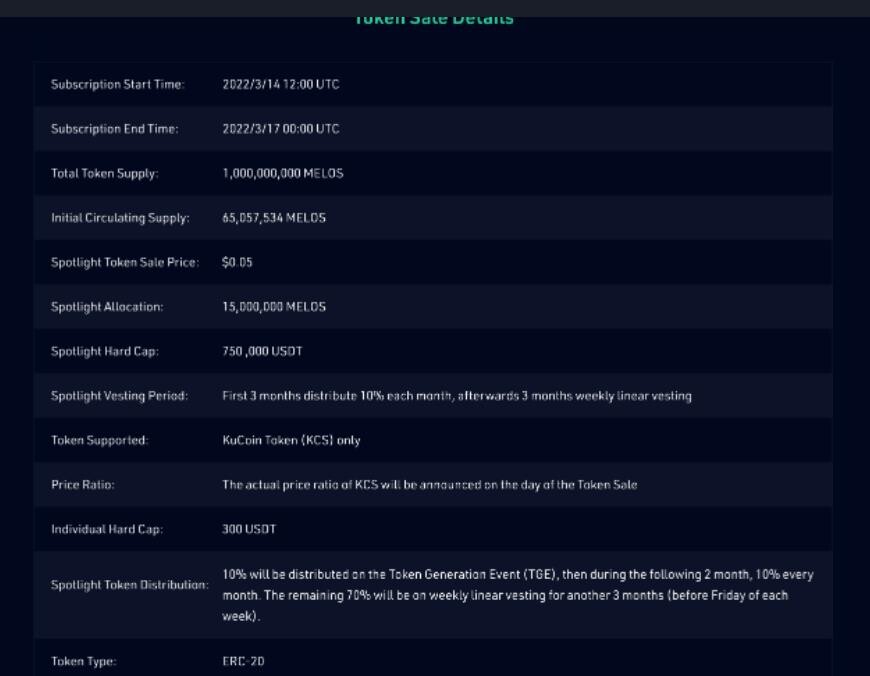Select the value 'ERC-20'
This screenshot has width=870, height=676.
click(x=243, y=661)
